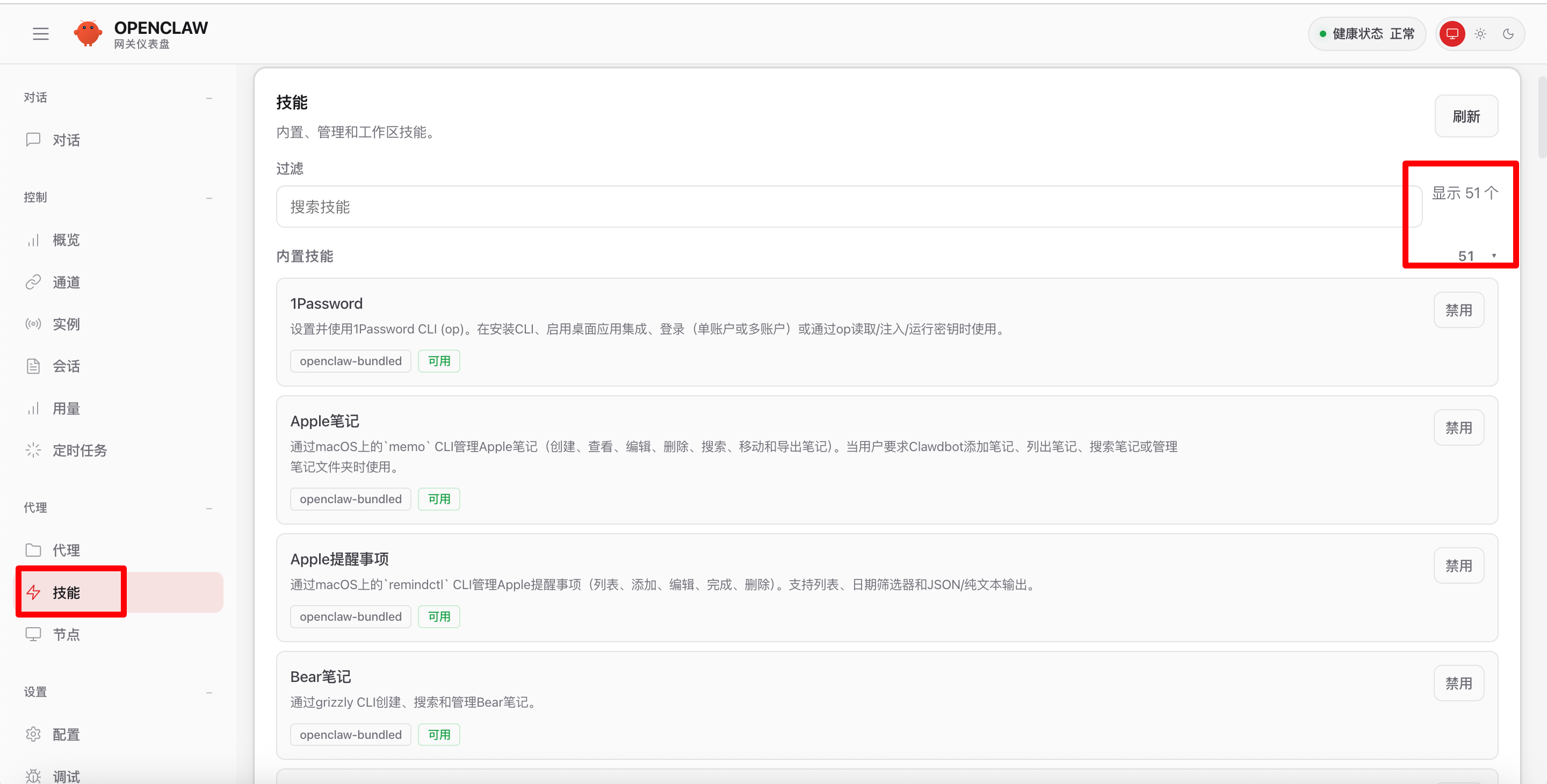Open the 节点 nodes page
Screen dimensions: 1547x784
tap(66, 635)
